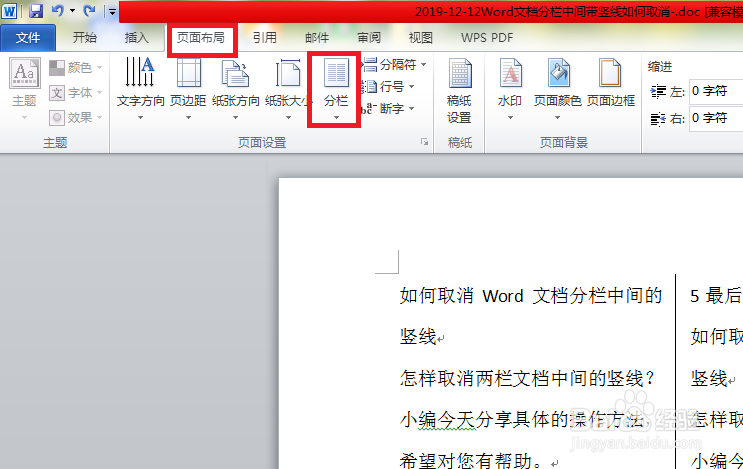Viewport: 743px width, 469px height.
Task: Click the 页边距 margins icon
Action: tap(188, 72)
